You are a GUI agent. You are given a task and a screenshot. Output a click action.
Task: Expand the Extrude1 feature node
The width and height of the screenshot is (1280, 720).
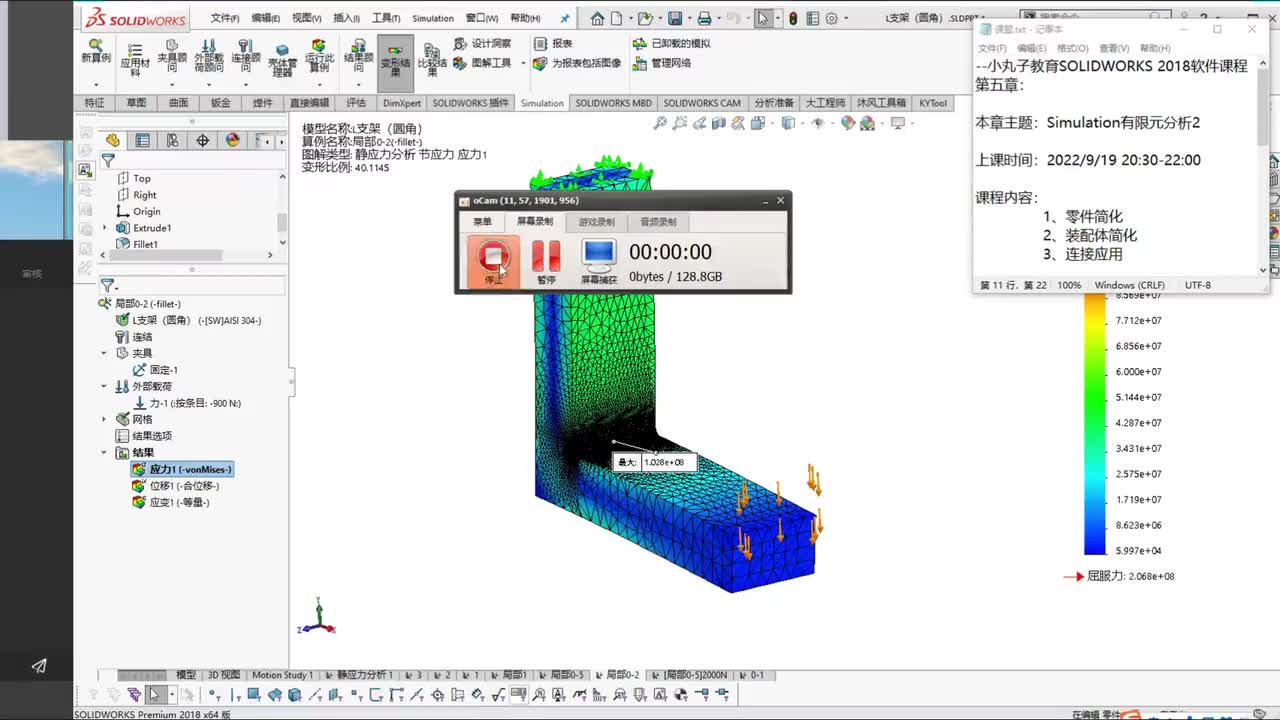(104, 228)
